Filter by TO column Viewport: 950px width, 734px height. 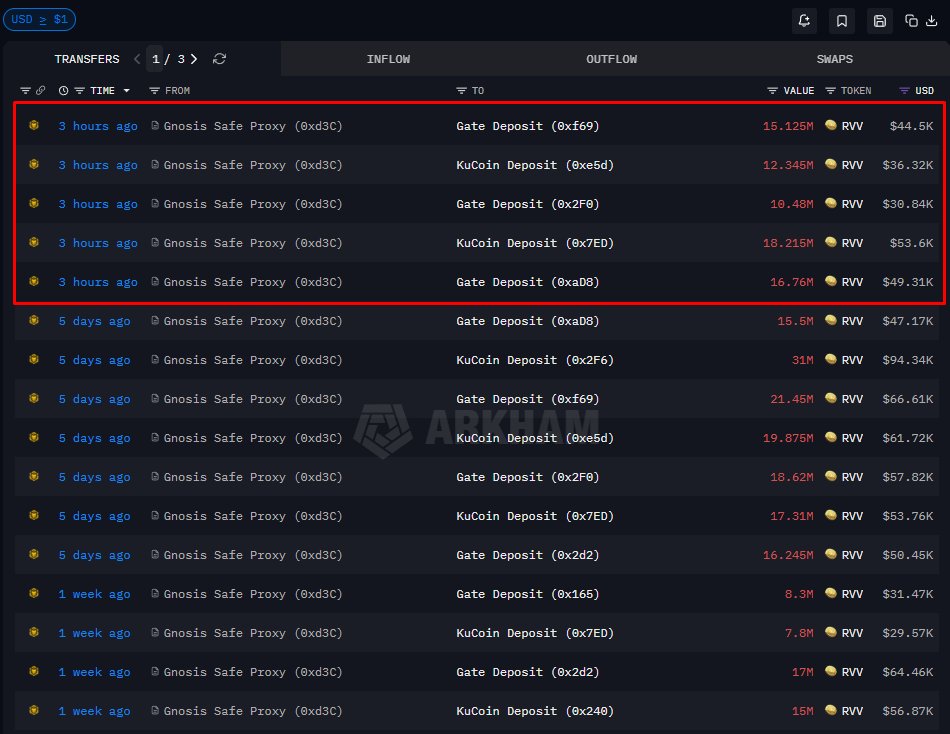(x=461, y=90)
